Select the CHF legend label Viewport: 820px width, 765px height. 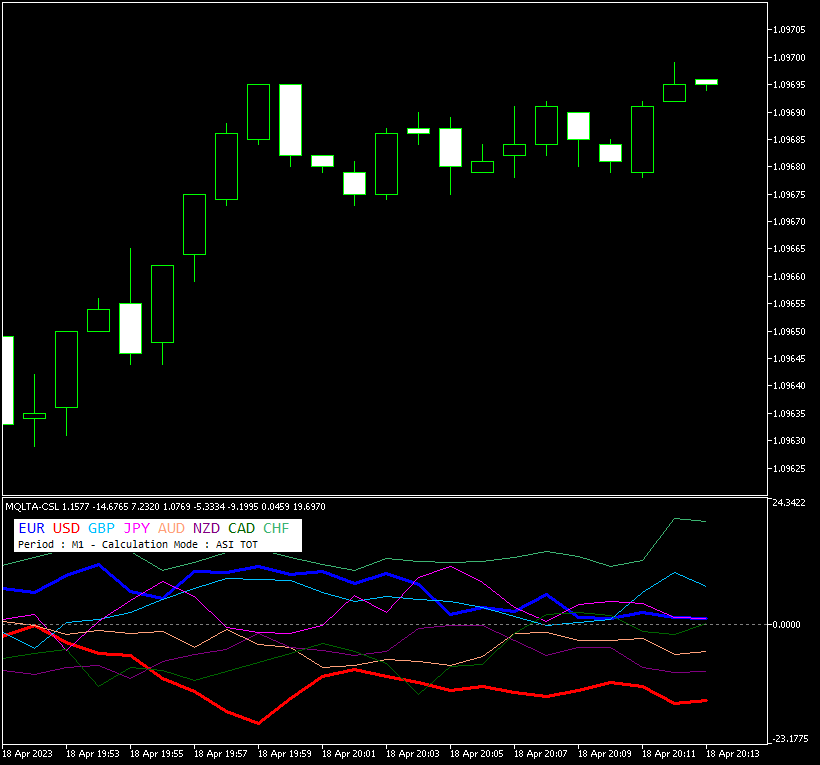276,528
